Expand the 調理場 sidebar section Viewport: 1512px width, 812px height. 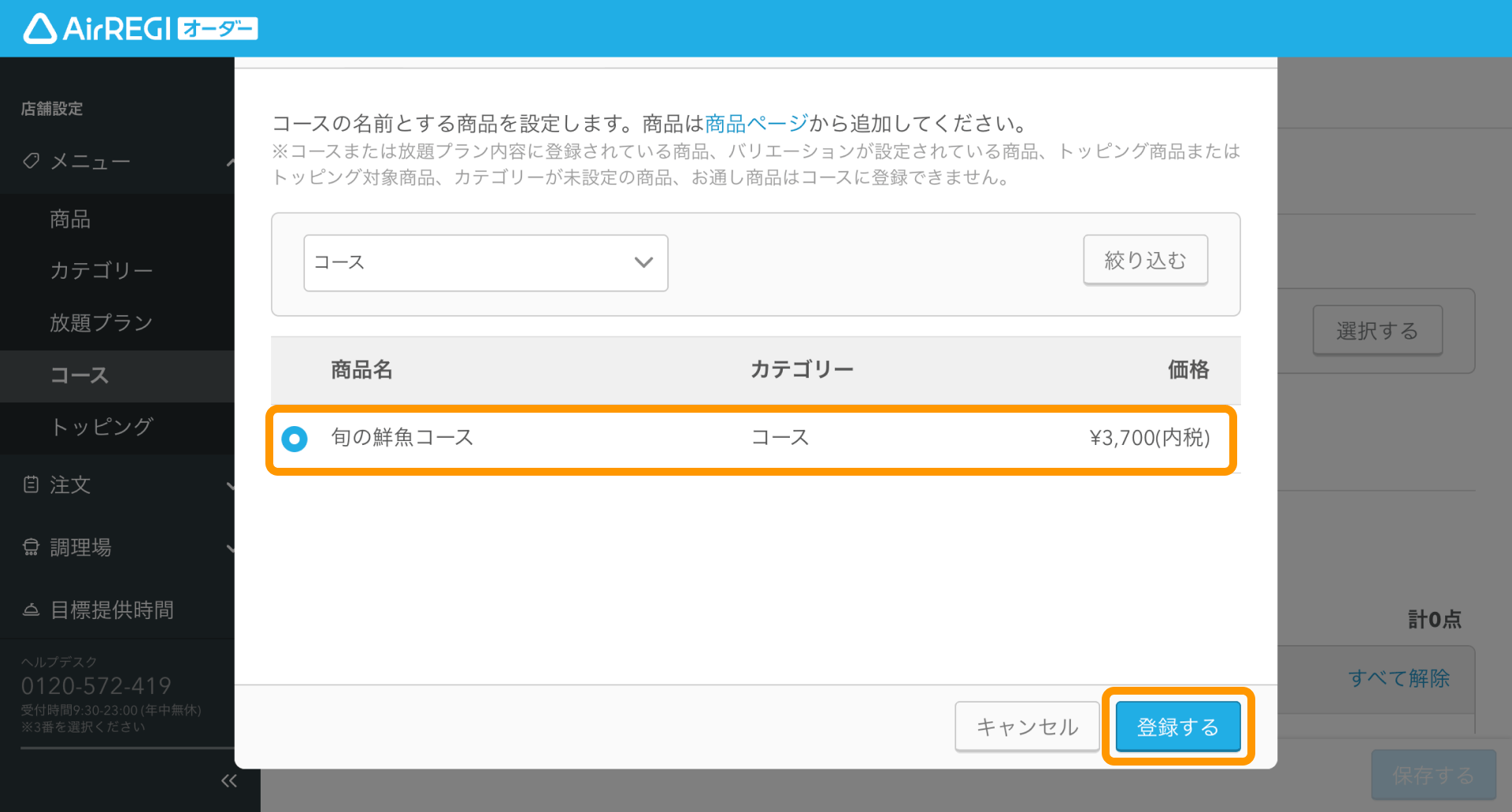(x=230, y=548)
